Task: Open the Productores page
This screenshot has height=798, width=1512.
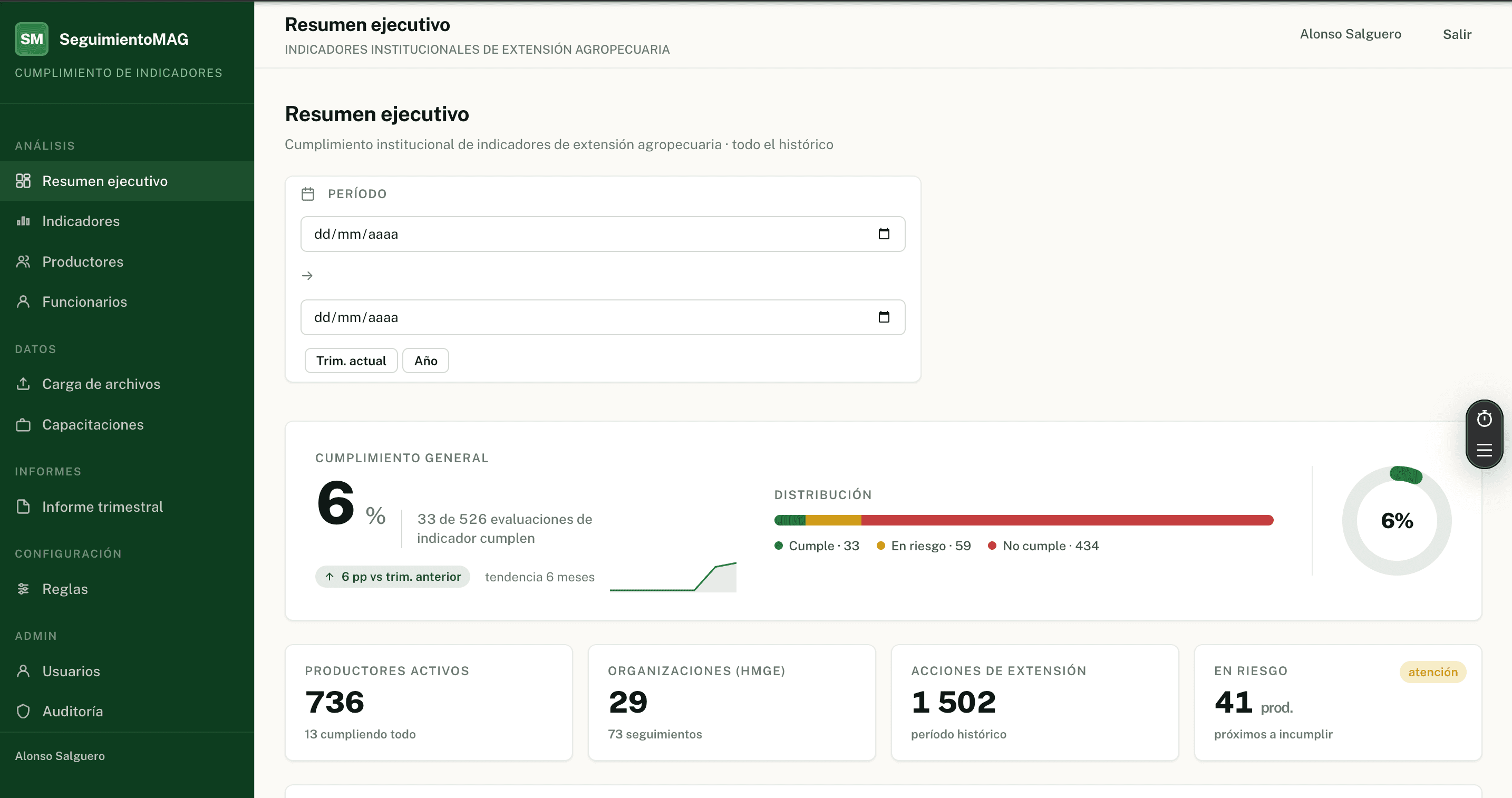Action: pyautogui.click(x=127, y=262)
